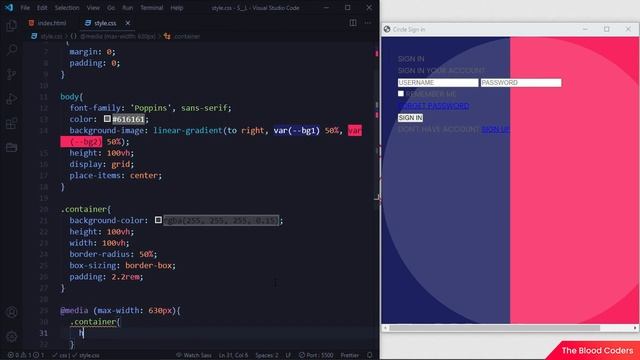Click the Port: 5500 Live Server indicator
Image resolution: width=640 pixels, height=360 pixels.
(x=316, y=355)
